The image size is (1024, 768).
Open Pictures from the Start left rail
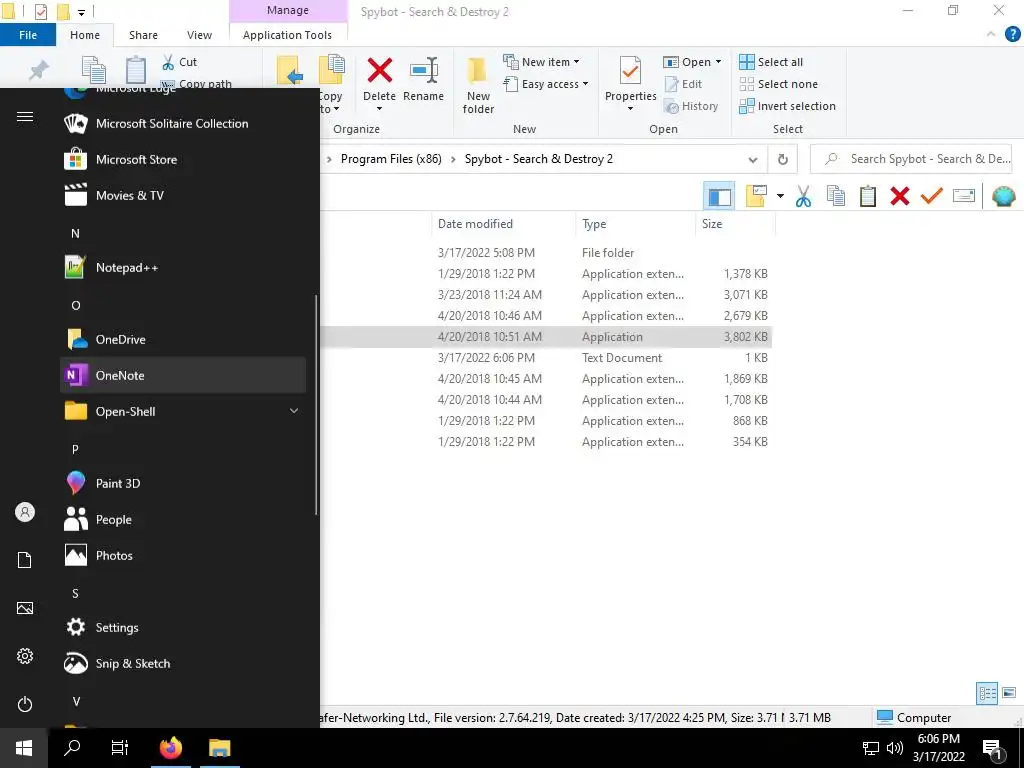point(25,608)
